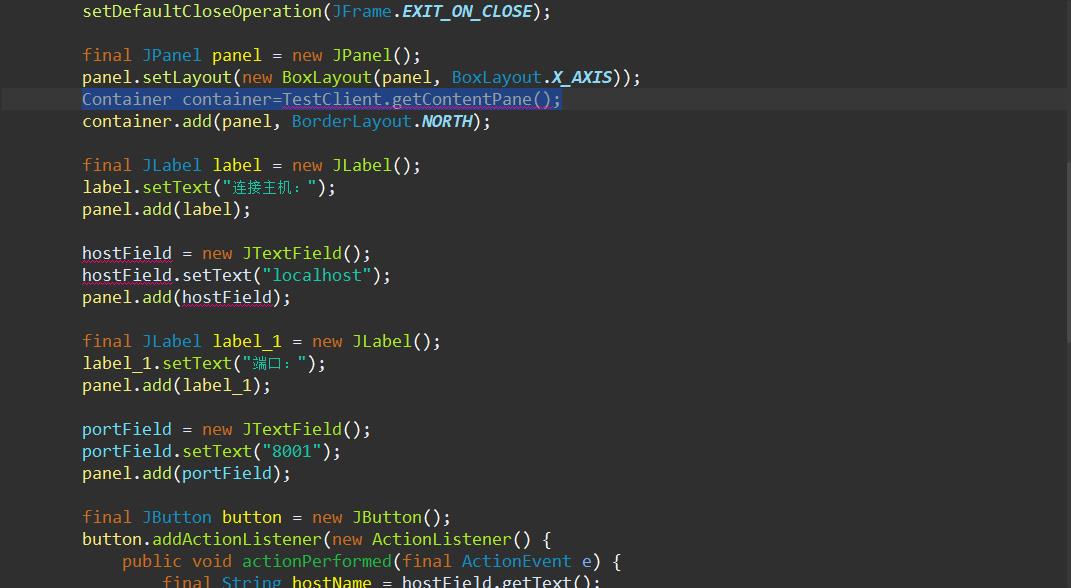The height and width of the screenshot is (588, 1071).
Task: Click the panel.add(hostField) line
Action: pos(186,298)
